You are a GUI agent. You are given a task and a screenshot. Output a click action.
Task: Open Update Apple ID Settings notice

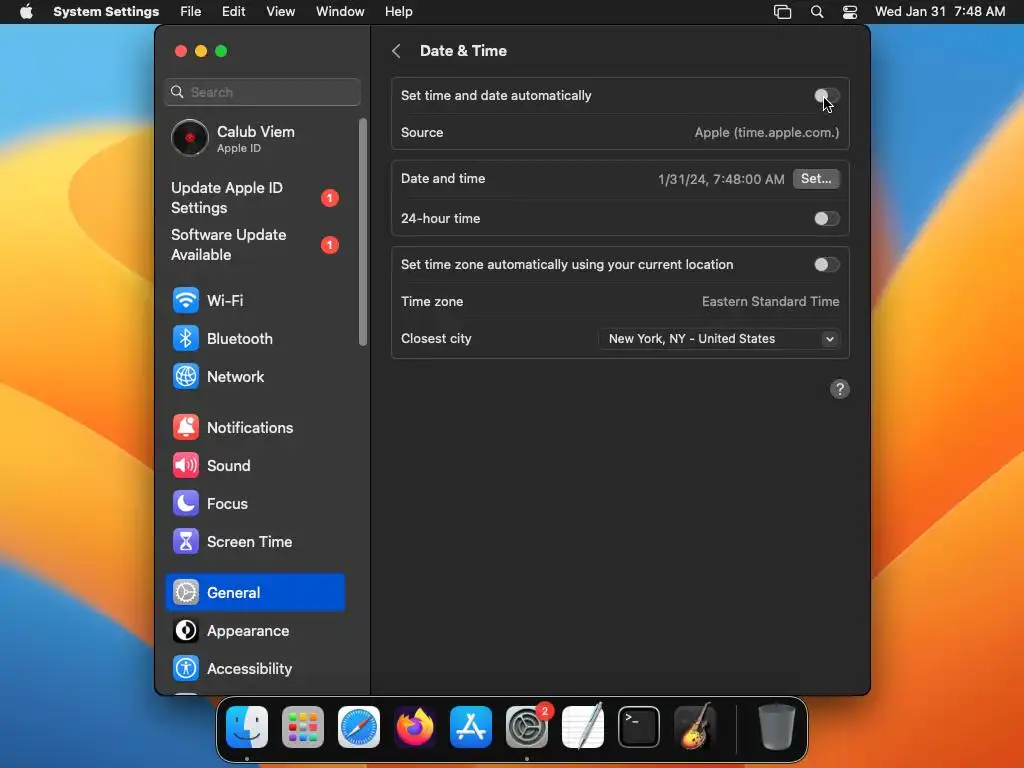pos(255,198)
